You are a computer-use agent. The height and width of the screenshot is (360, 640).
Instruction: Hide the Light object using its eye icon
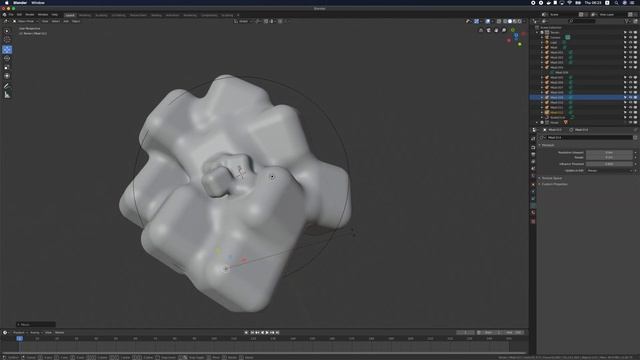click(630, 42)
